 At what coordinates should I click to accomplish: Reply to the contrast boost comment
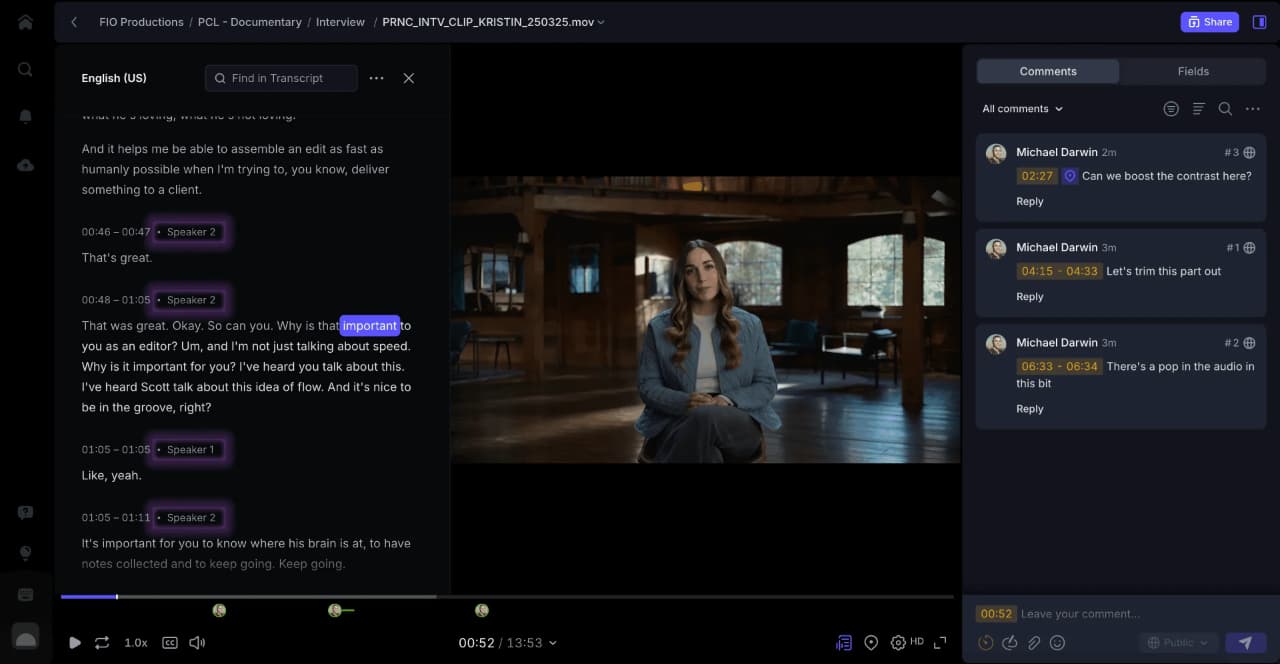point(1029,202)
